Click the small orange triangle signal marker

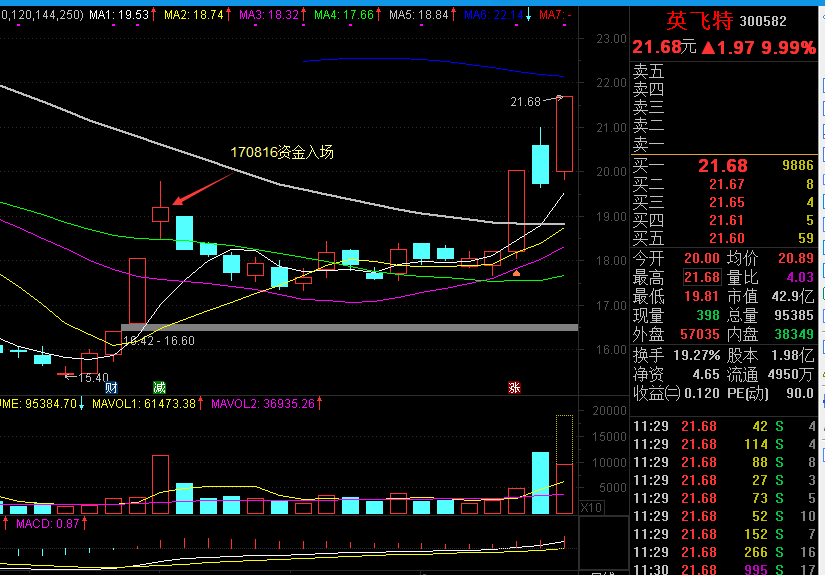pyautogui.click(x=516, y=273)
